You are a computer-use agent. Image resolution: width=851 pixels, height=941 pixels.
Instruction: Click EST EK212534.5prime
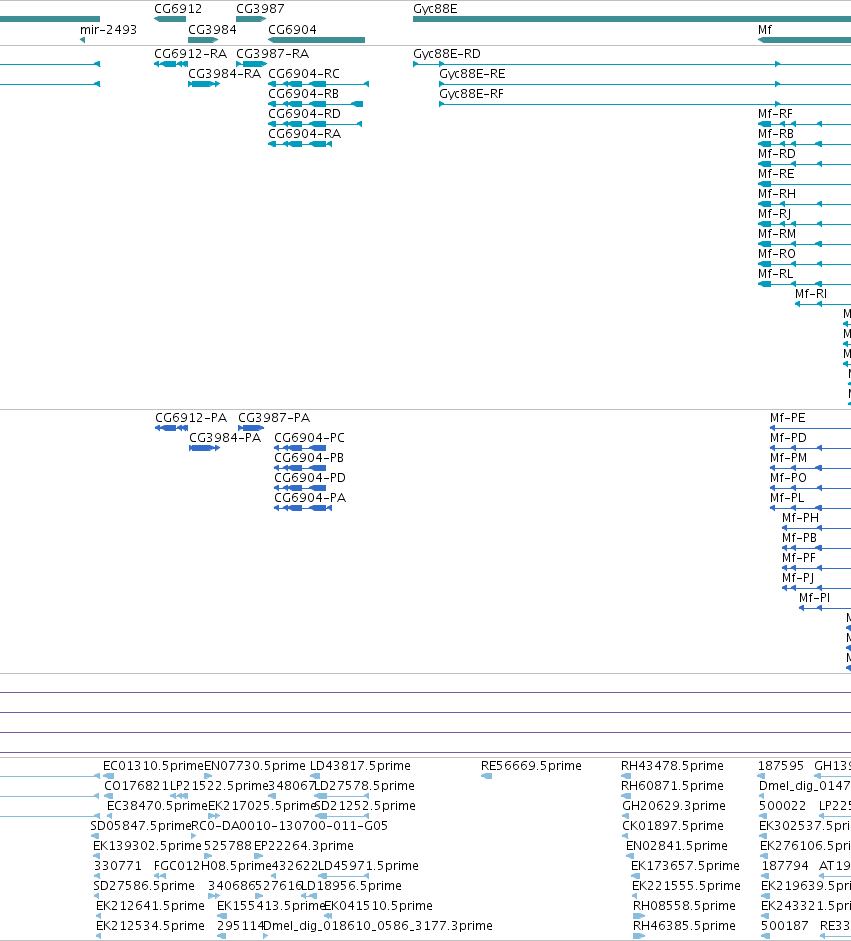(150, 926)
